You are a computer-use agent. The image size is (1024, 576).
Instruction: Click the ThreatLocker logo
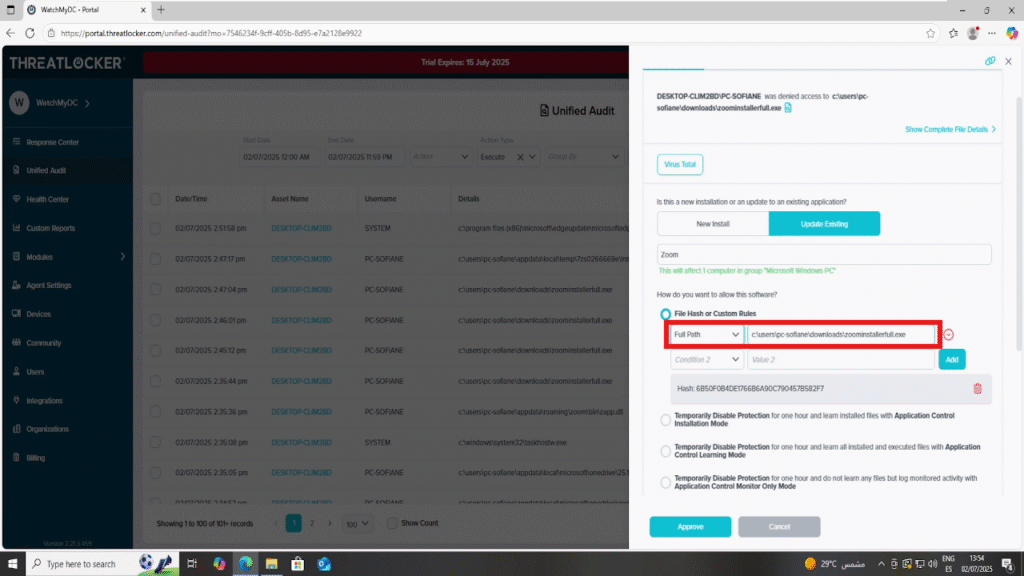(x=66, y=63)
